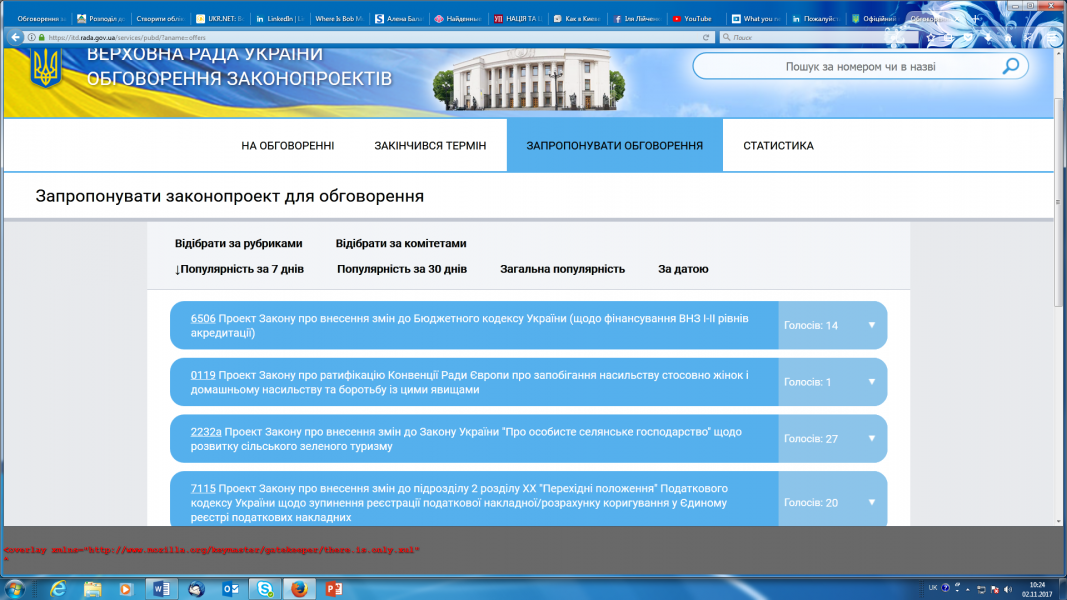Sort by Популярність за 30 днів
1067x600 pixels.
click(402, 269)
